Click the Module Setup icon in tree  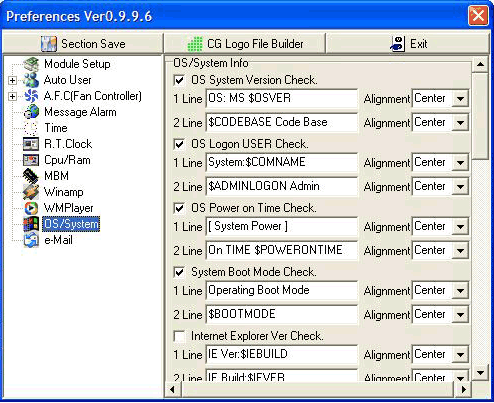tap(31, 64)
